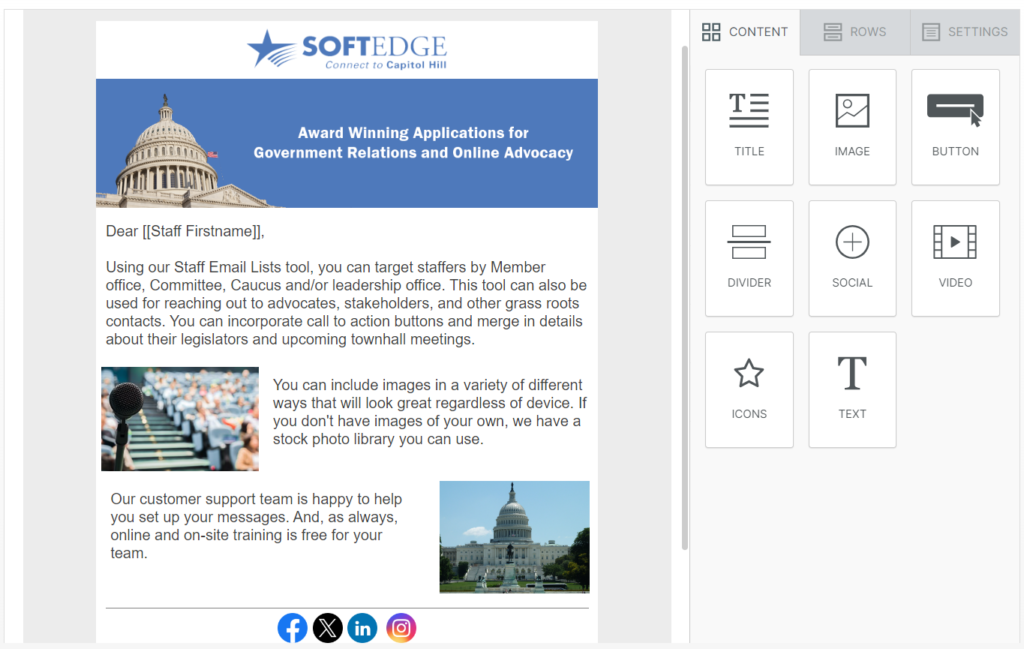Select the Divider content block

pos(749,259)
